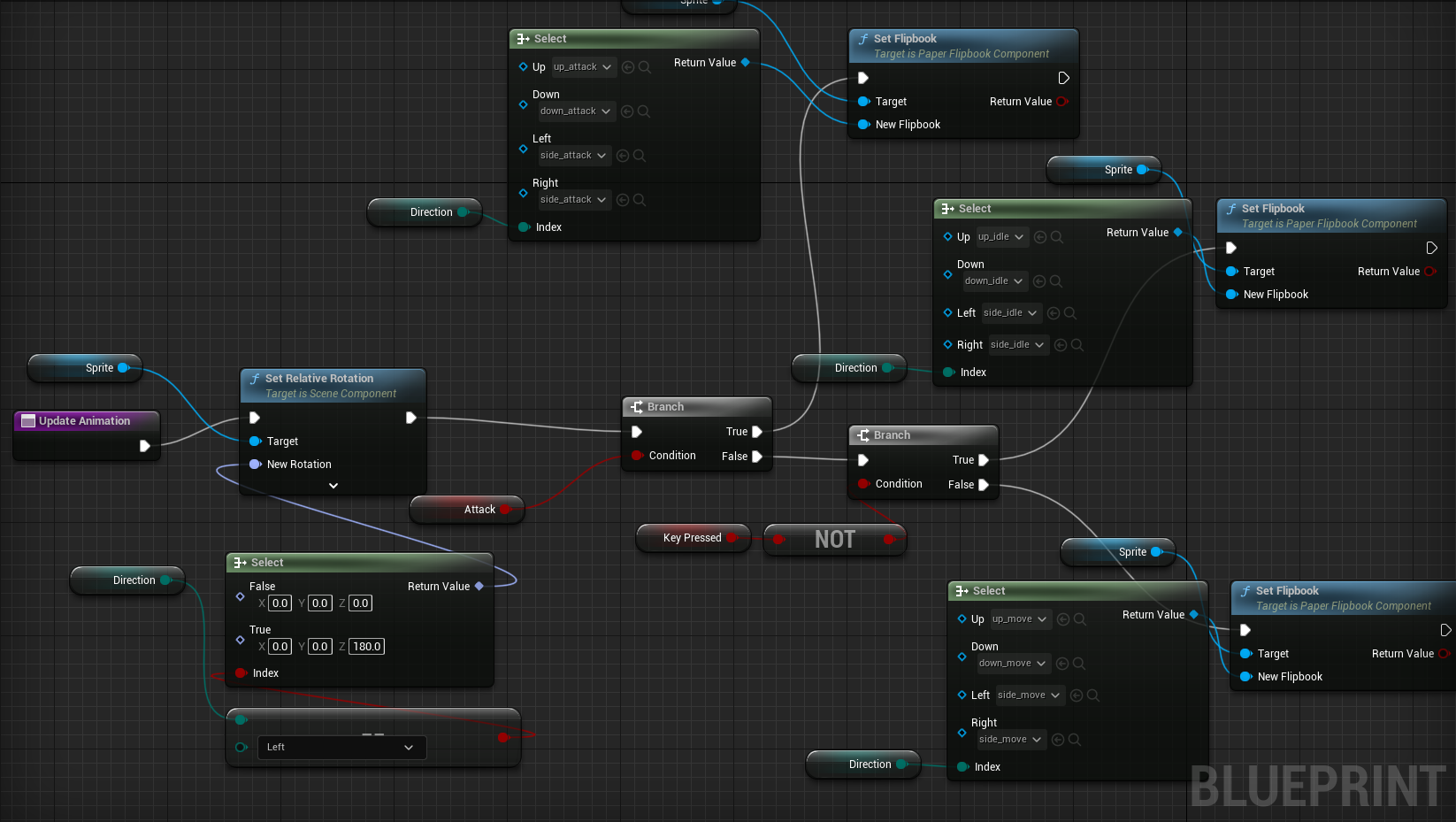Image resolution: width=1456 pixels, height=822 pixels.
Task: Click the browse magnifier icon beside down_move
Action: click(1079, 664)
